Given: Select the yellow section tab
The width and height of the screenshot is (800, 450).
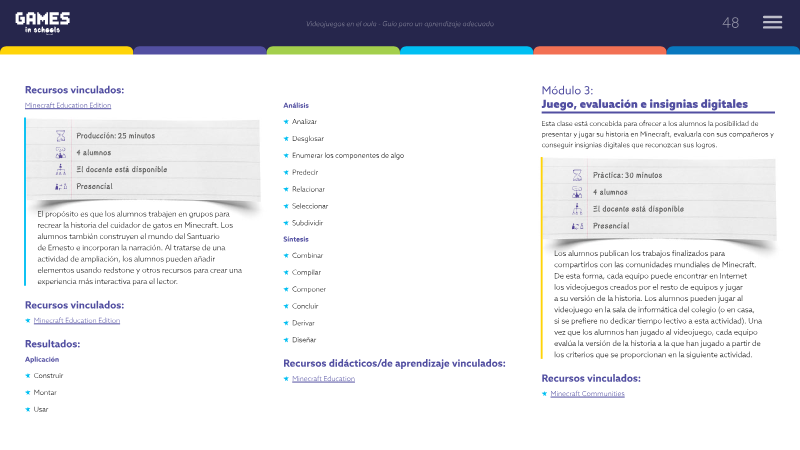Looking at the screenshot, I should (x=67, y=50).
